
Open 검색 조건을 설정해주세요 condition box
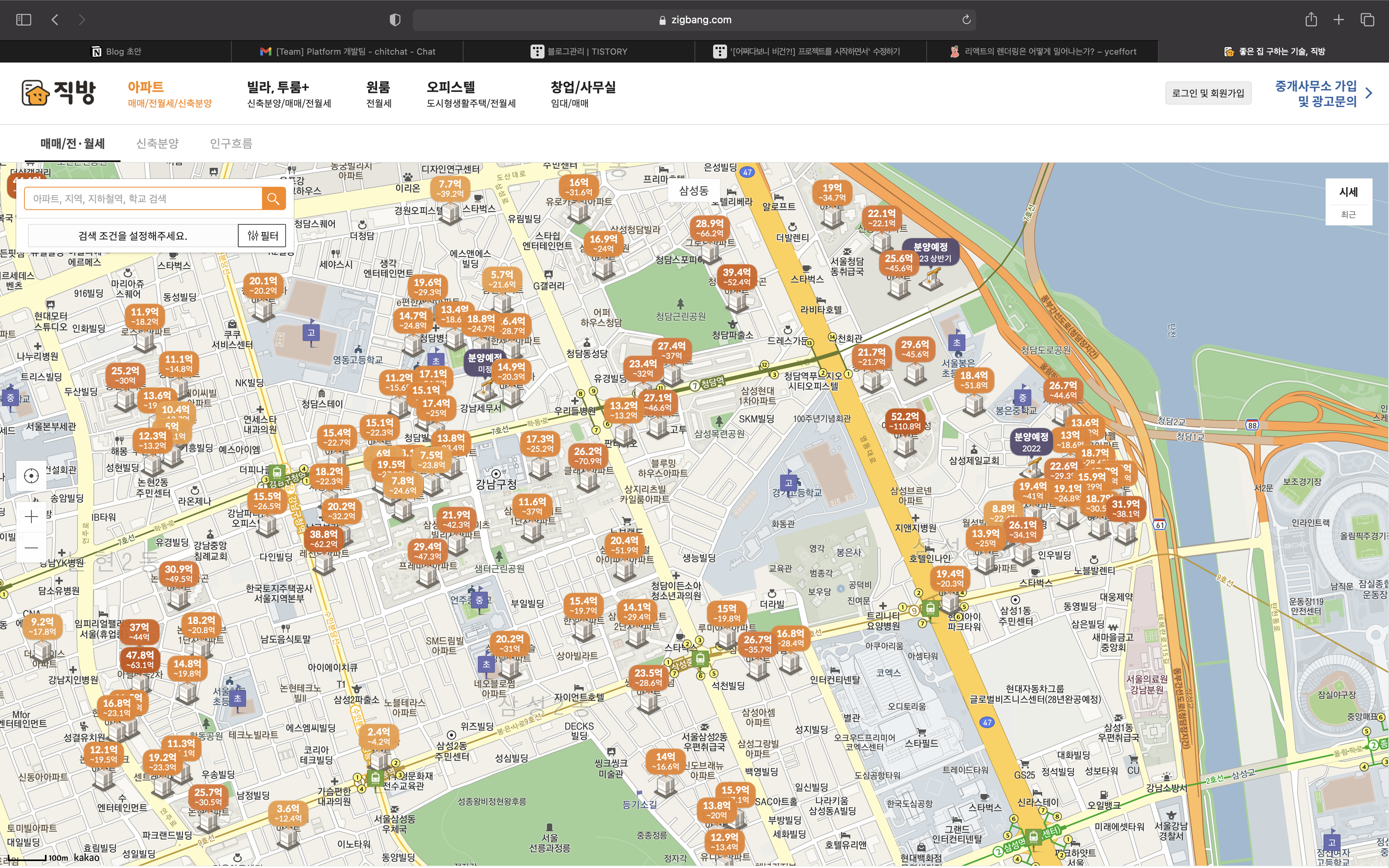tap(133, 236)
